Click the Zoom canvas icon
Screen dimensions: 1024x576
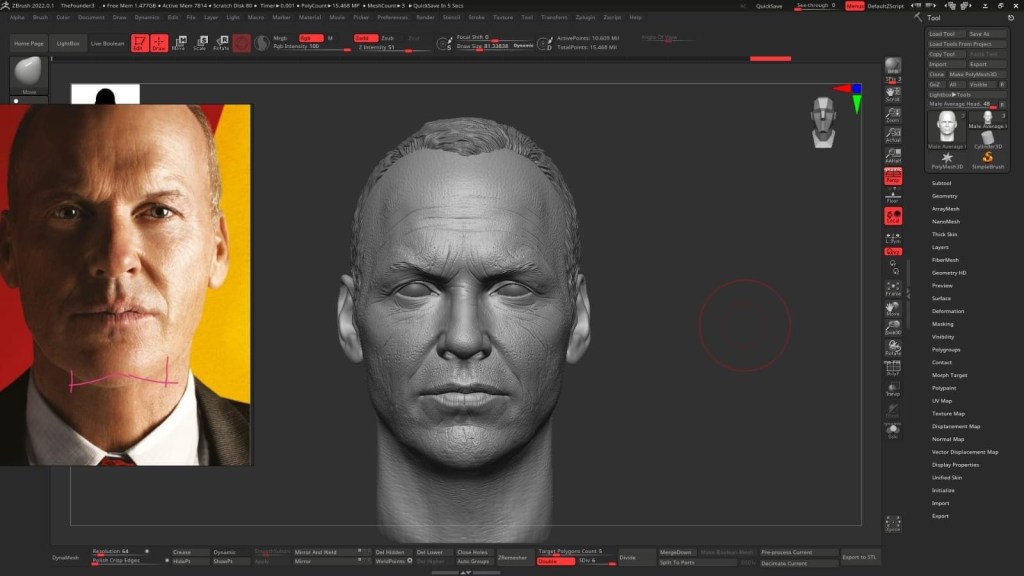893,114
